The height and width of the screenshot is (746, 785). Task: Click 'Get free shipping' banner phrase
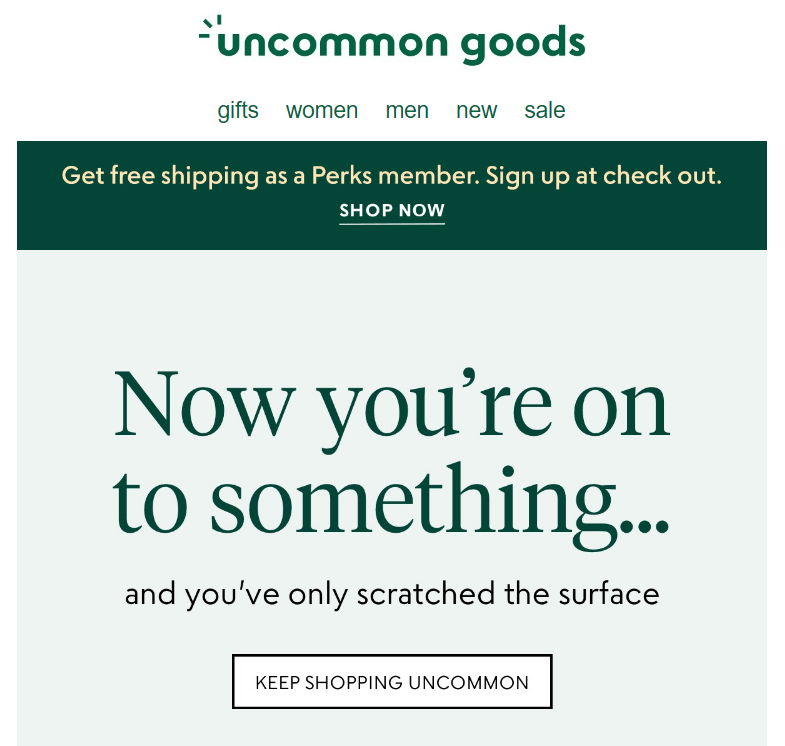pos(160,176)
